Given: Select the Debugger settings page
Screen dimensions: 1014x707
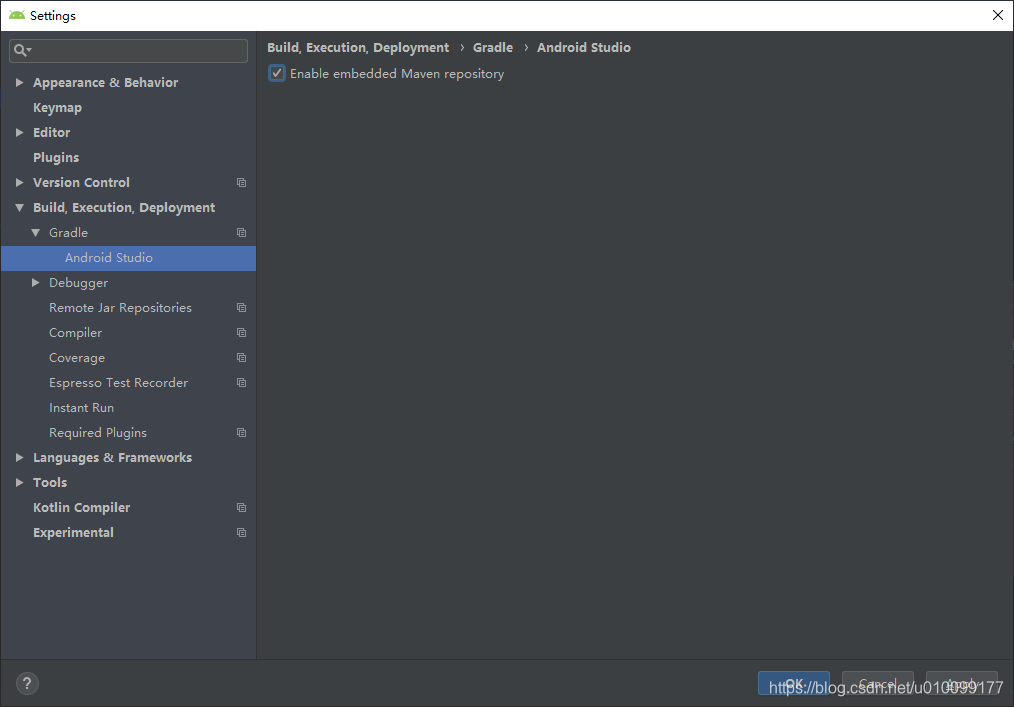Looking at the screenshot, I should tap(78, 282).
